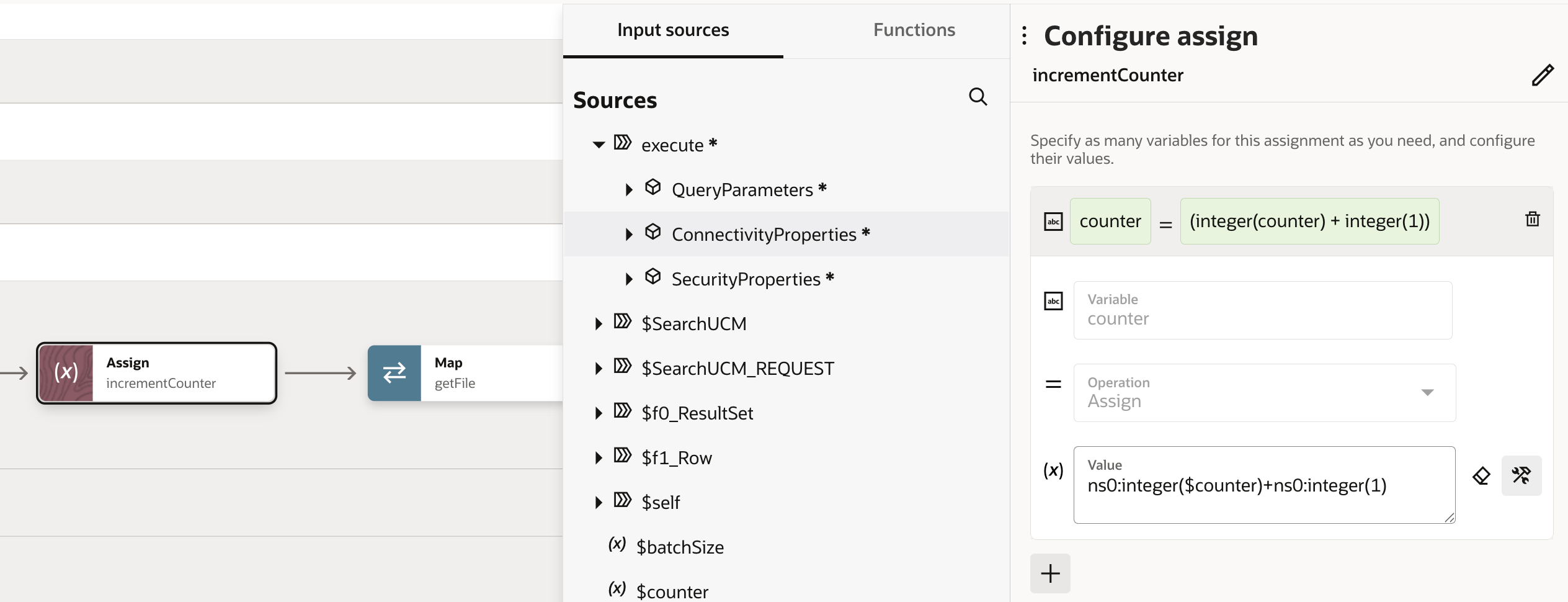Viewport: 1568px width, 602px height.
Task: Open the three-dot menu by Configure assign
Action: 1024,35
